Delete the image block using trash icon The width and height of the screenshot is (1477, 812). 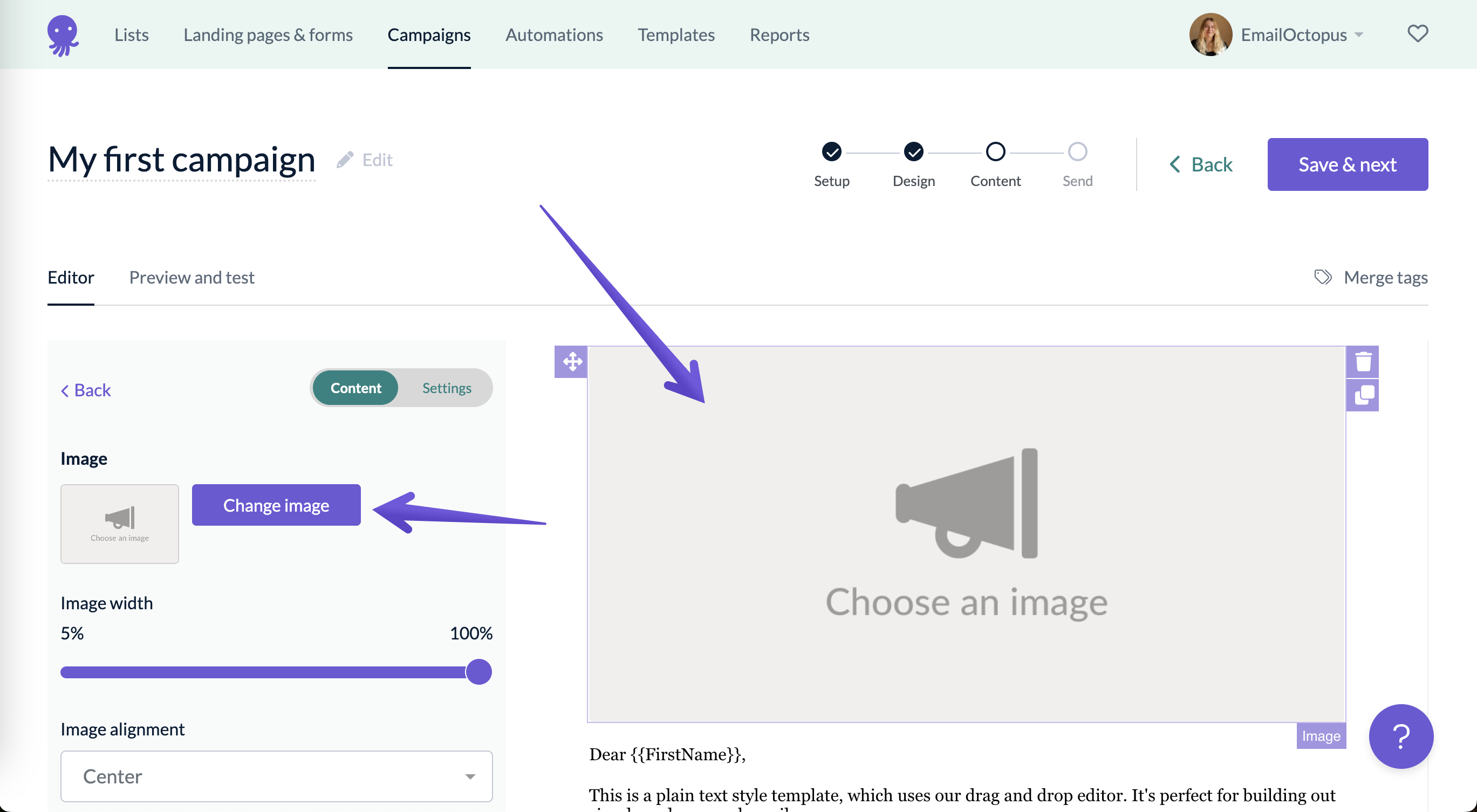[x=1364, y=361]
